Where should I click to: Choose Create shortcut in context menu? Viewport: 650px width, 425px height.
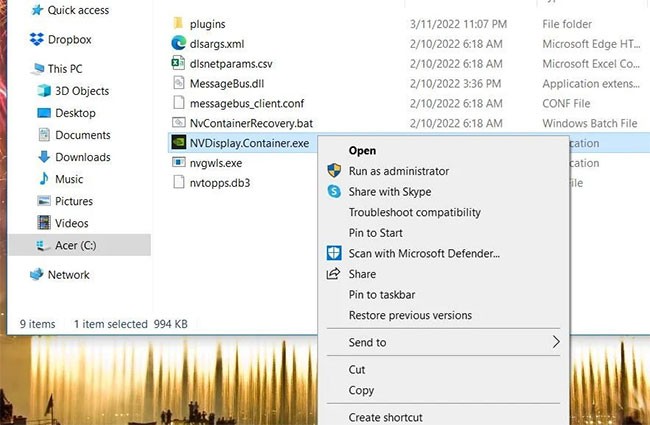pyautogui.click(x=385, y=417)
